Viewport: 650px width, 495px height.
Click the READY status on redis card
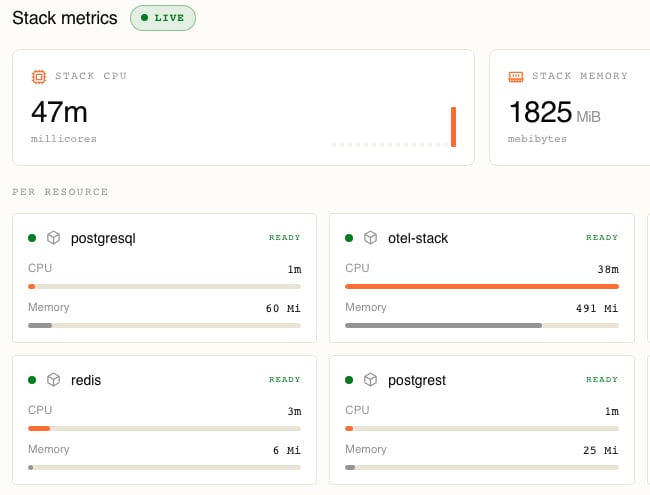pyautogui.click(x=284, y=379)
